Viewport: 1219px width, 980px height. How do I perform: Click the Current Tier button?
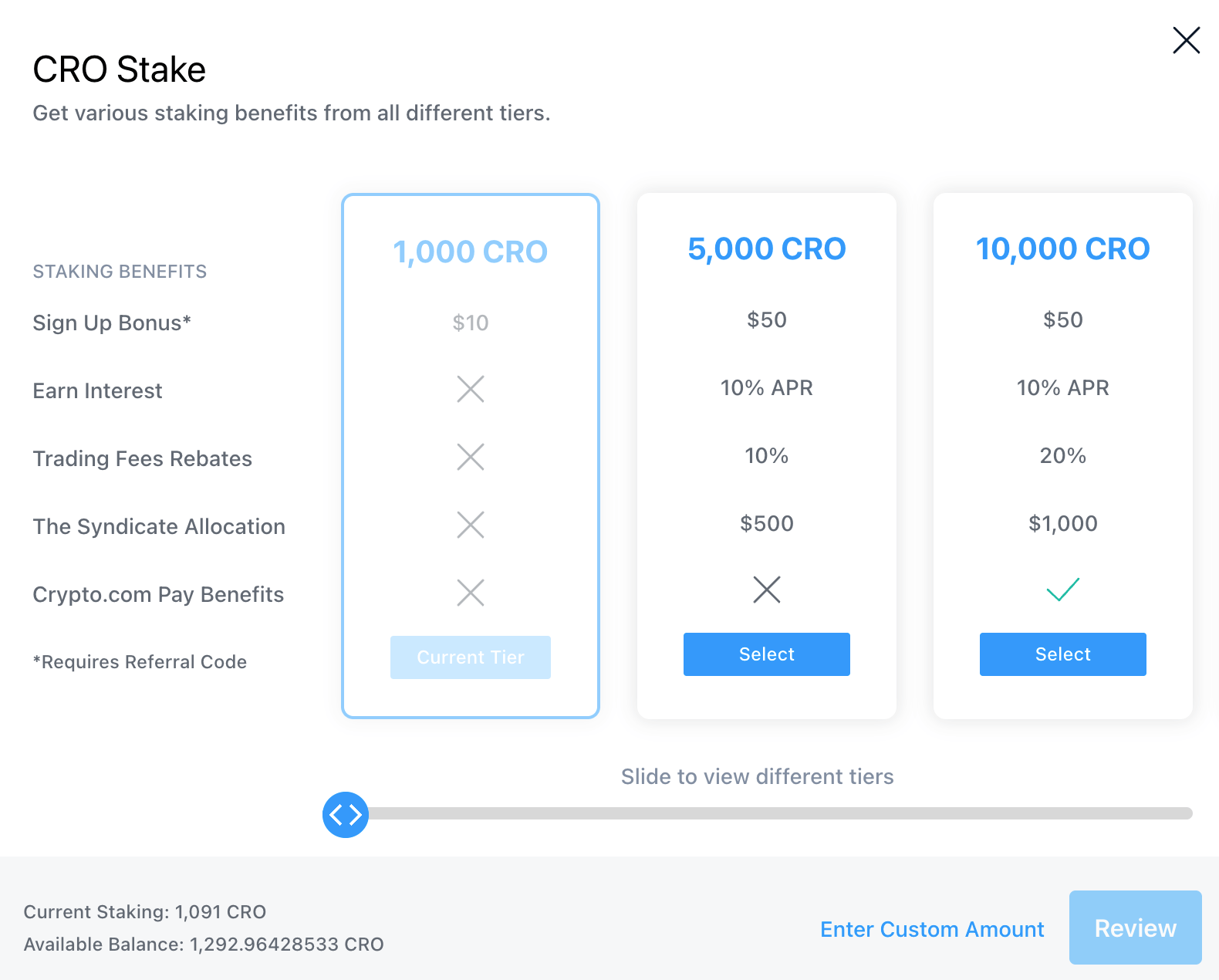(471, 657)
